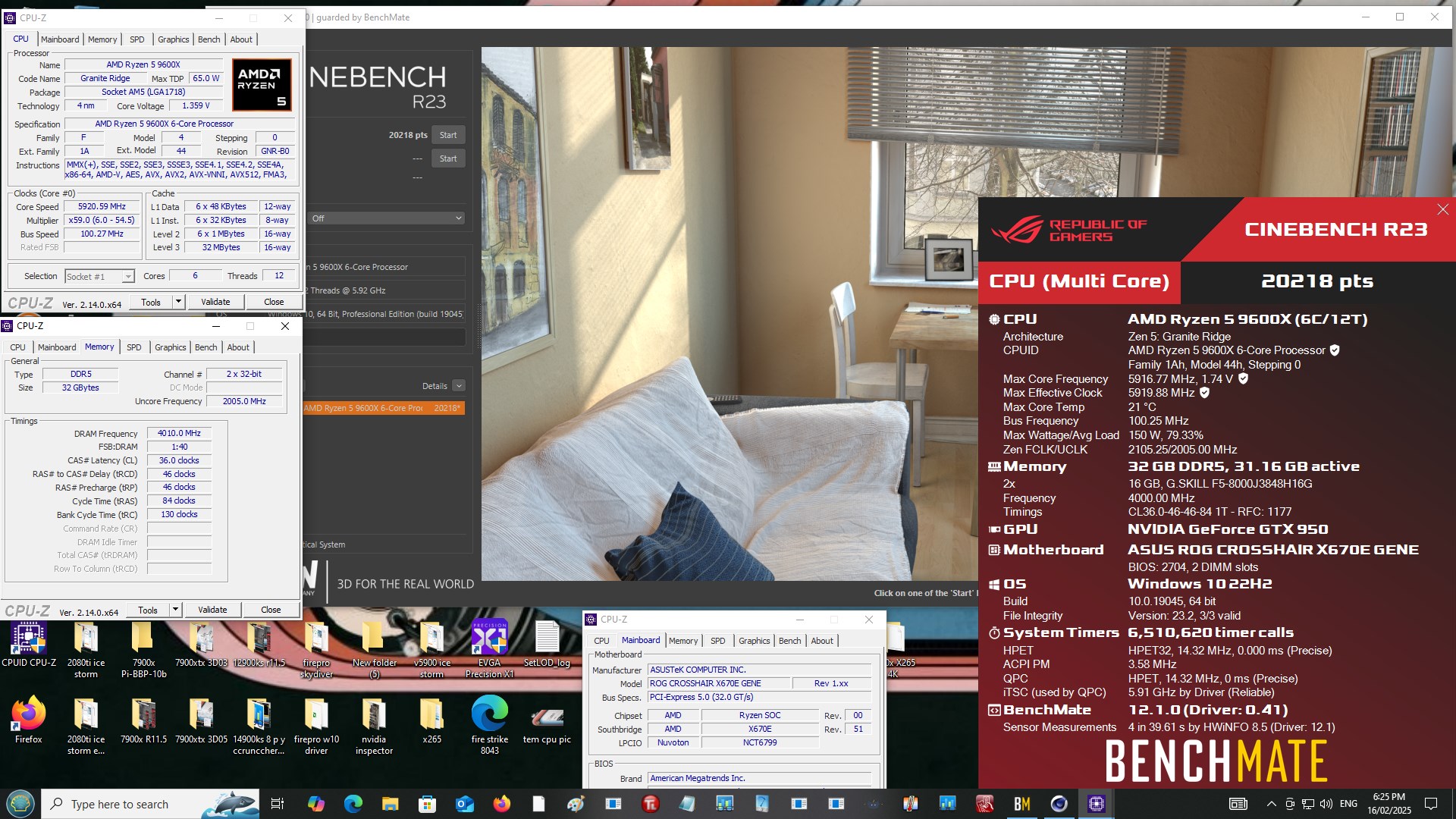Screen dimensions: 1456x819
Task: Click ENG language indicator
Action: click(1348, 804)
